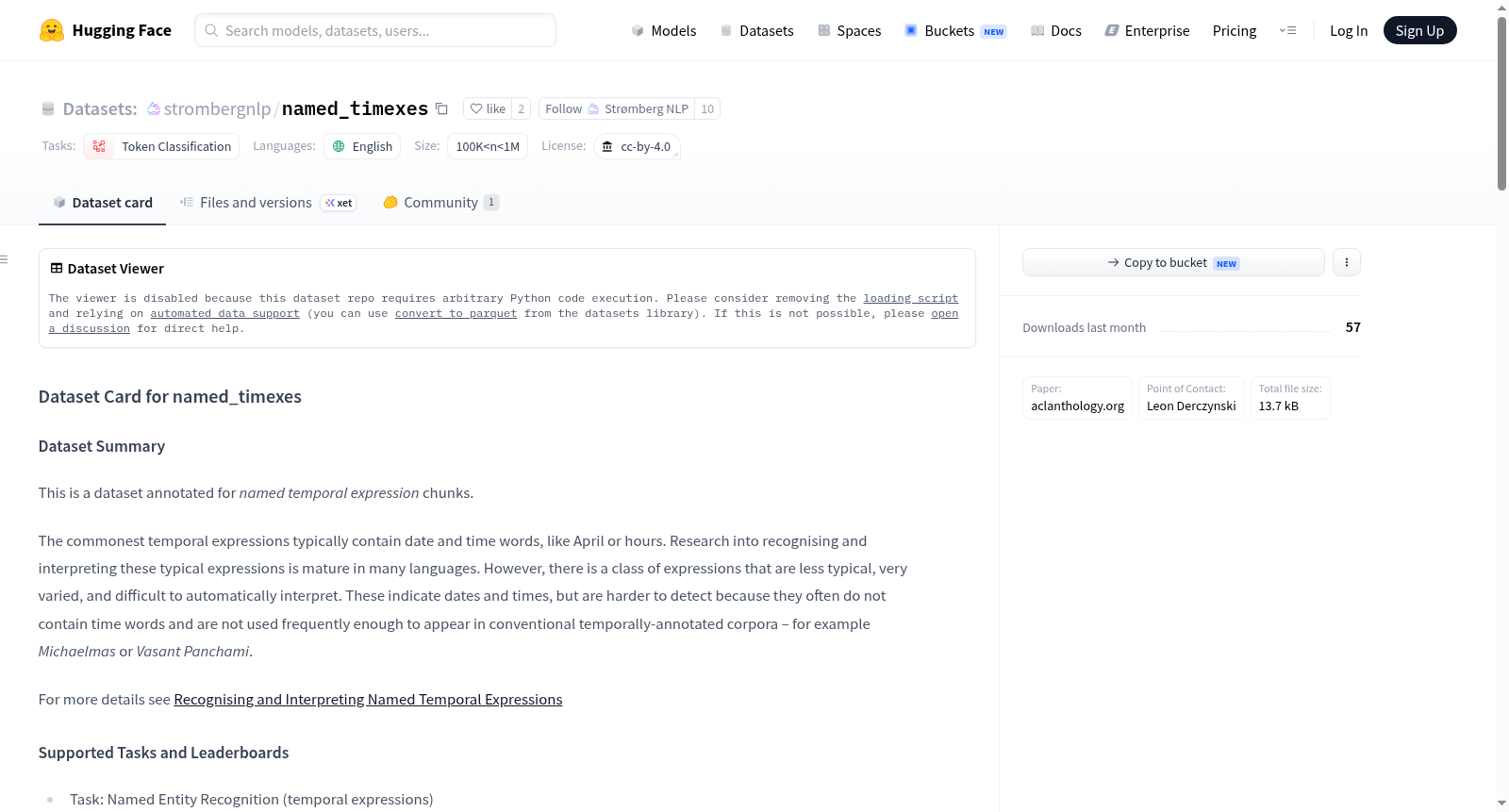Click the Datasets: breadcrumb link
This screenshot has width=1509, height=812.
100,108
